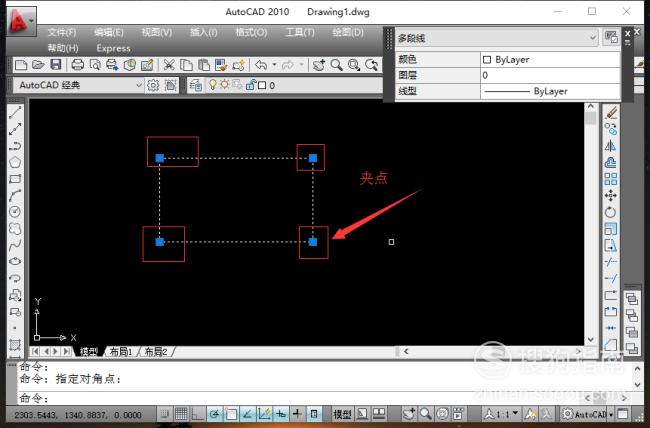Toggle layer lock padlock icon

pyautogui.click(x=250, y=85)
